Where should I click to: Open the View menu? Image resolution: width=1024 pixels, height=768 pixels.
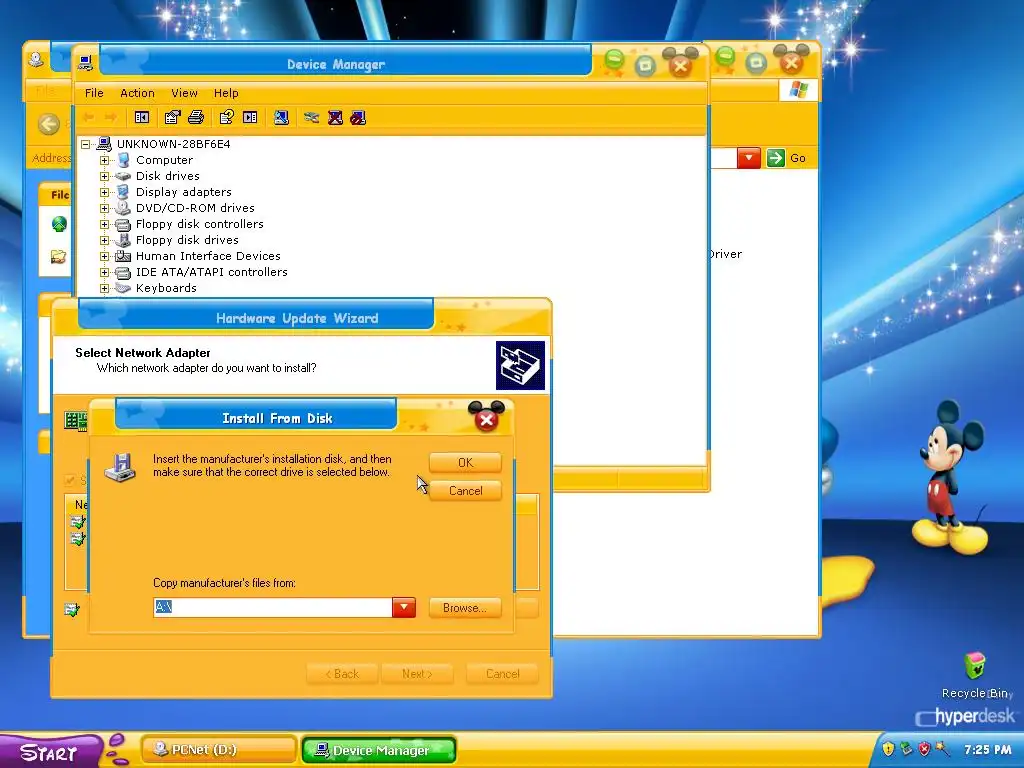coord(184,93)
